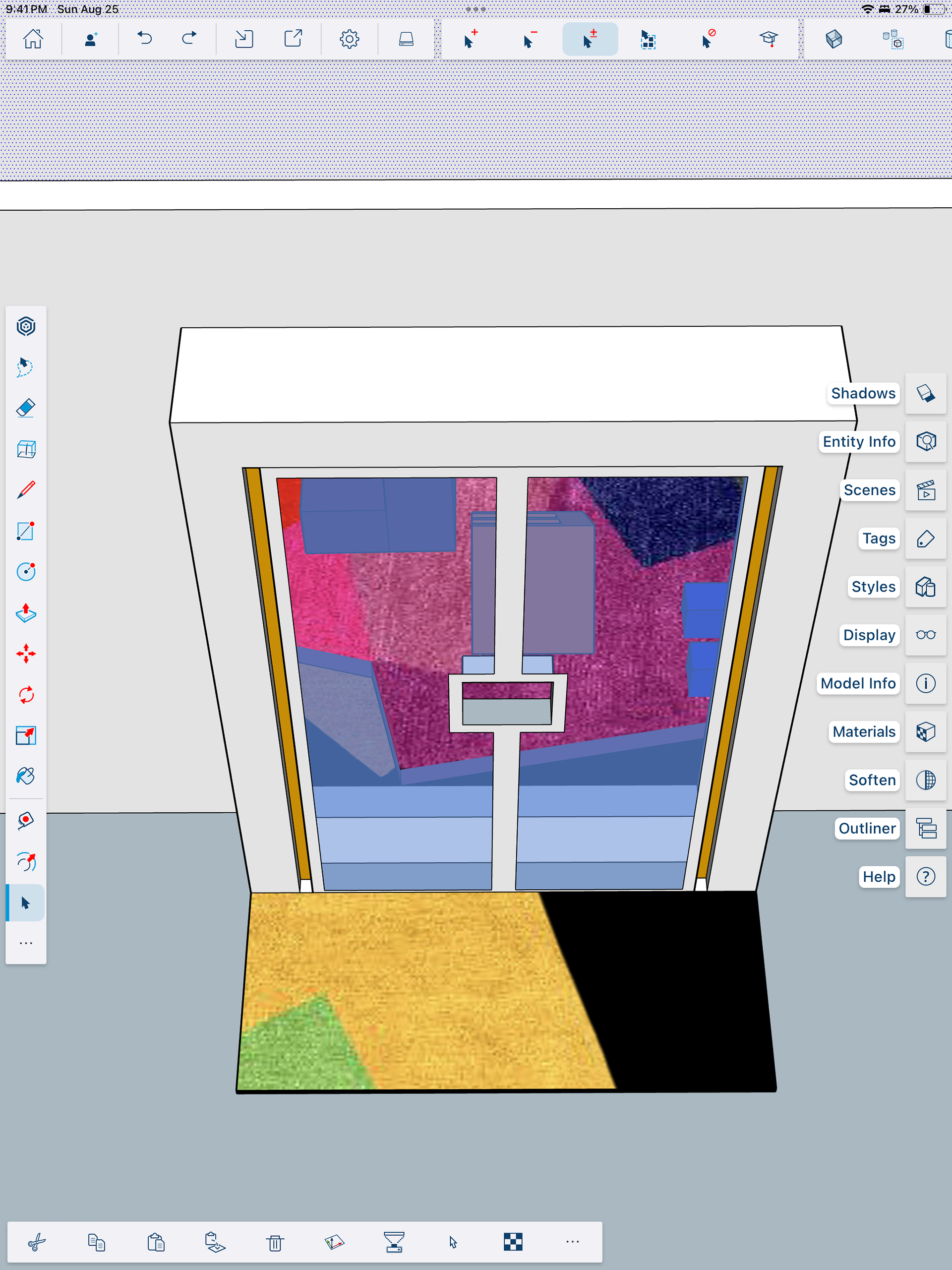
Task: Open the Styles panel
Action: click(926, 587)
